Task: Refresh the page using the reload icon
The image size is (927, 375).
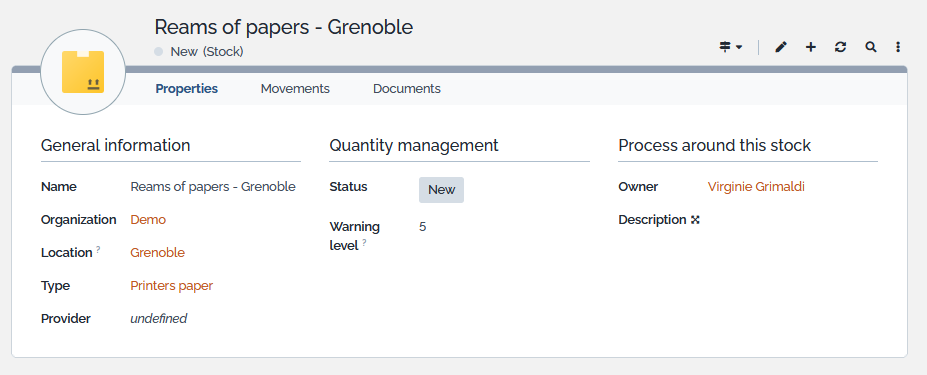Action: (x=840, y=47)
